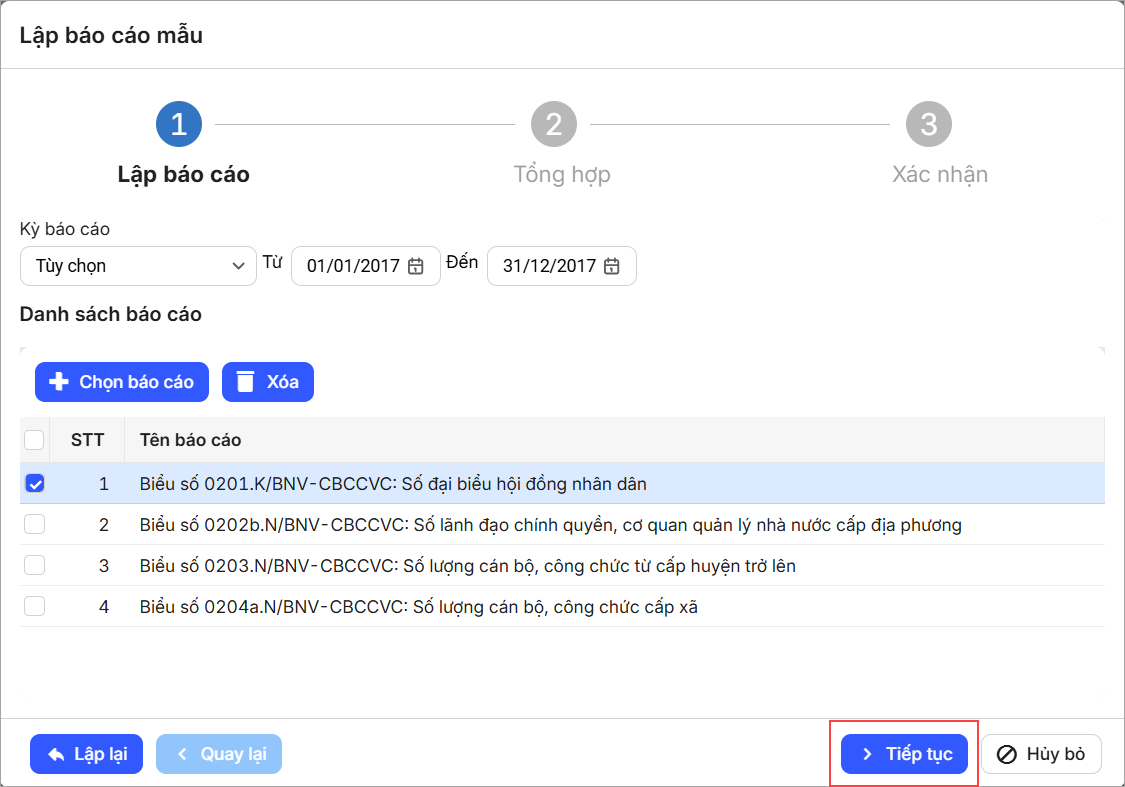
Task: Click the 01/01/2017 start date field
Action: click(353, 267)
